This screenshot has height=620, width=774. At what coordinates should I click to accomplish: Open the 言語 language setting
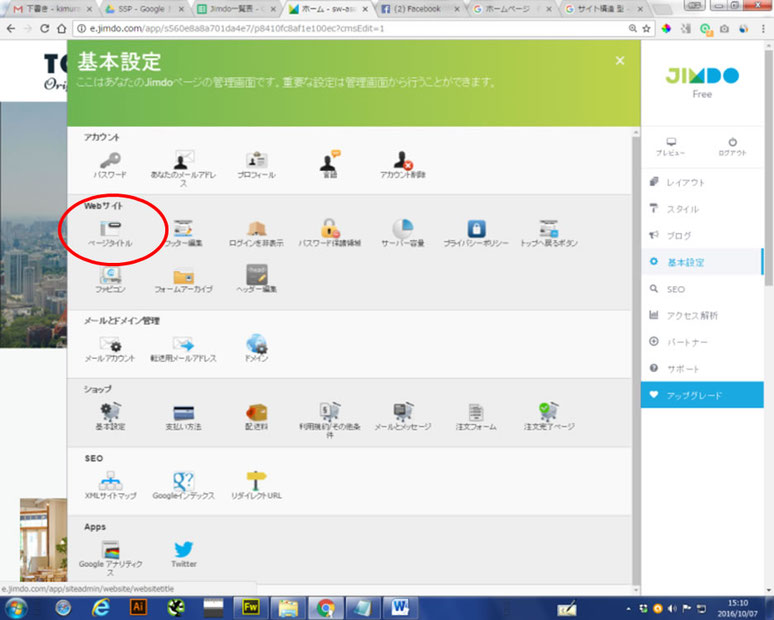pyautogui.click(x=329, y=164)
